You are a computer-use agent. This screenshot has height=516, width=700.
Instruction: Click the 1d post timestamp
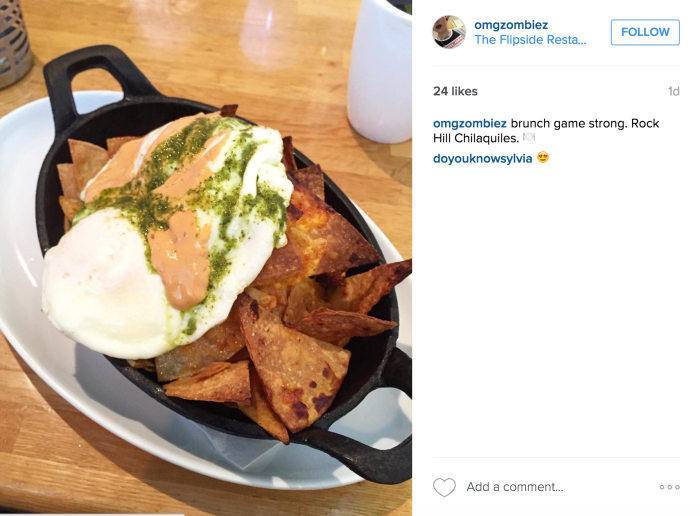(x=673, y=91)
